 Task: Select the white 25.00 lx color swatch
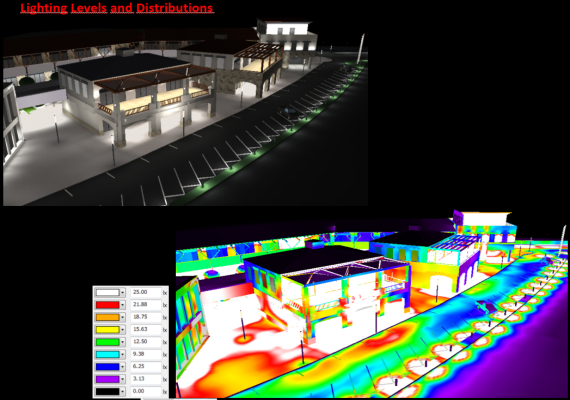(x=107, y=292)
